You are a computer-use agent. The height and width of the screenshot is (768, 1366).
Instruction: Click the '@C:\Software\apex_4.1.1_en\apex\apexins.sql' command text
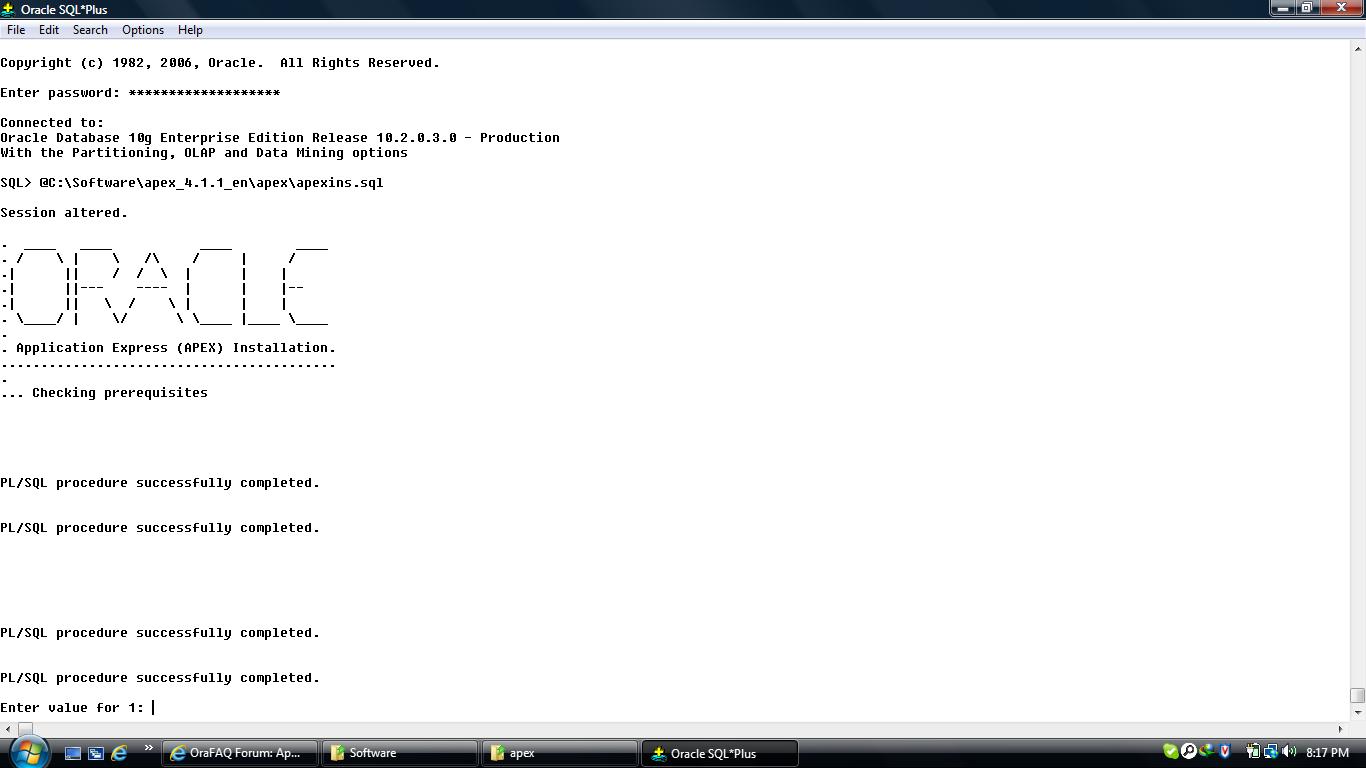211,183
